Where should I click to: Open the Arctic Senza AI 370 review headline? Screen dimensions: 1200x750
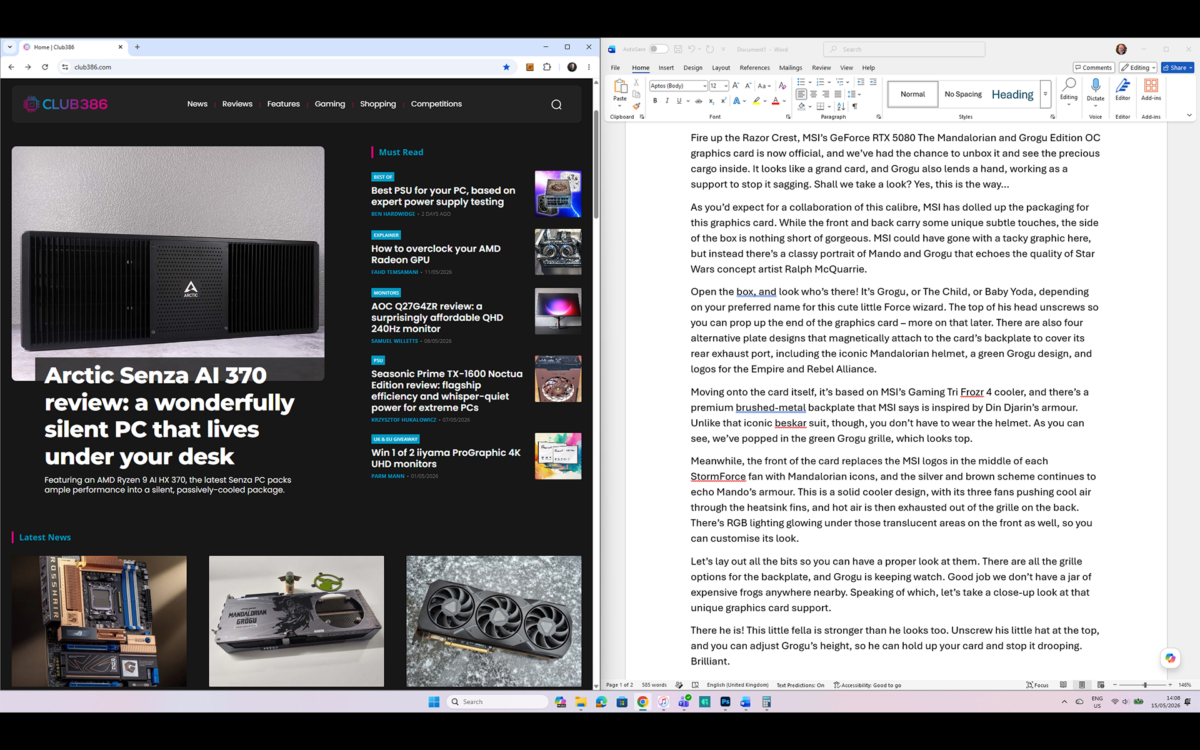[x=169, y=416]
